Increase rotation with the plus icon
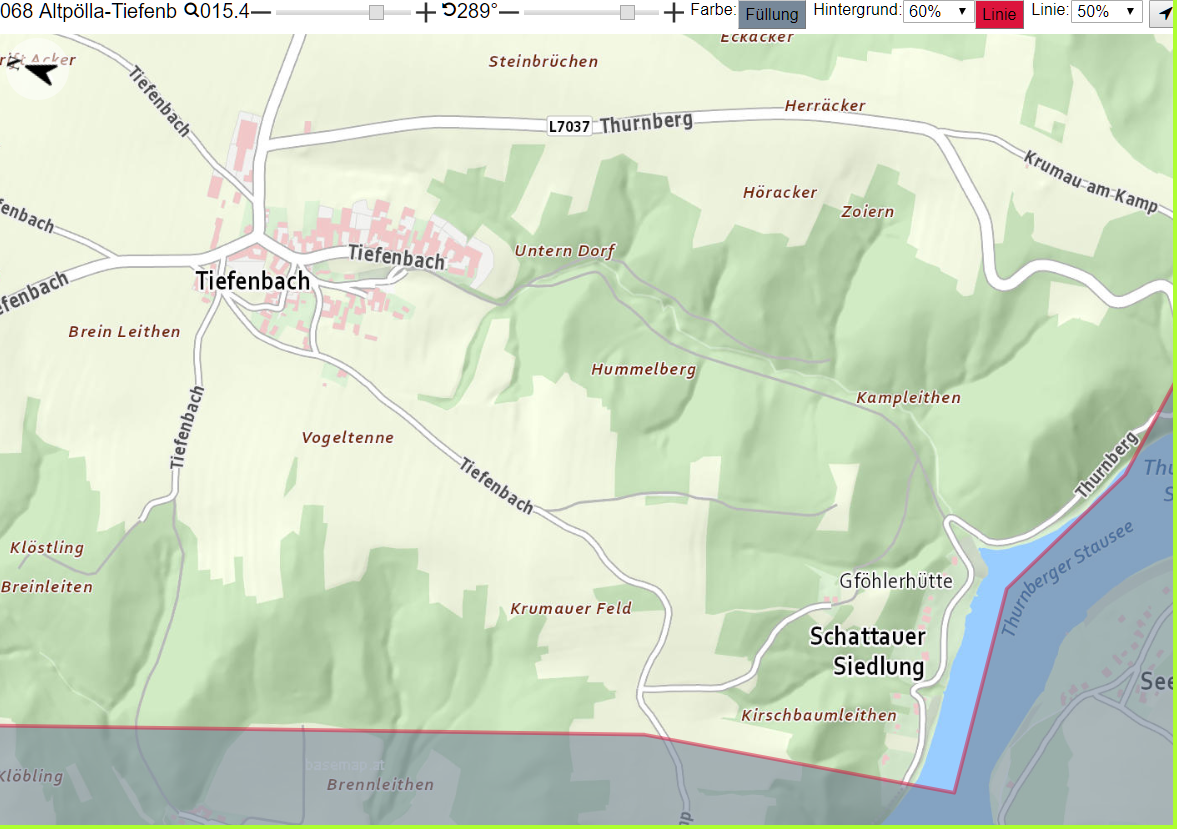The height and width of the screenshot is (829, 1177). 673,12
